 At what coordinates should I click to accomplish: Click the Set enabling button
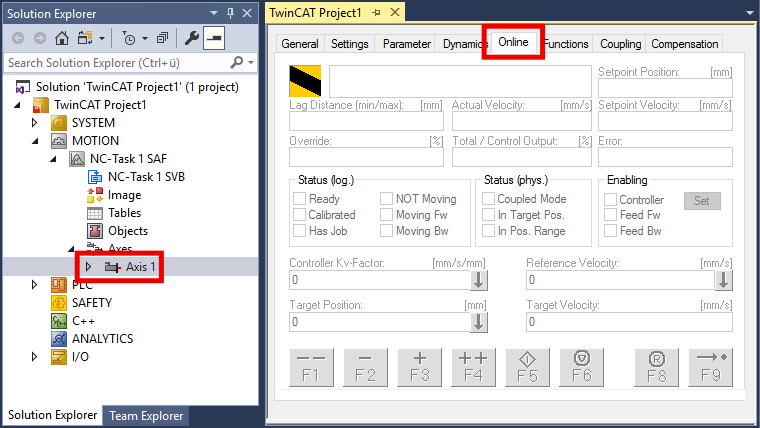click(x=702, y=201)
